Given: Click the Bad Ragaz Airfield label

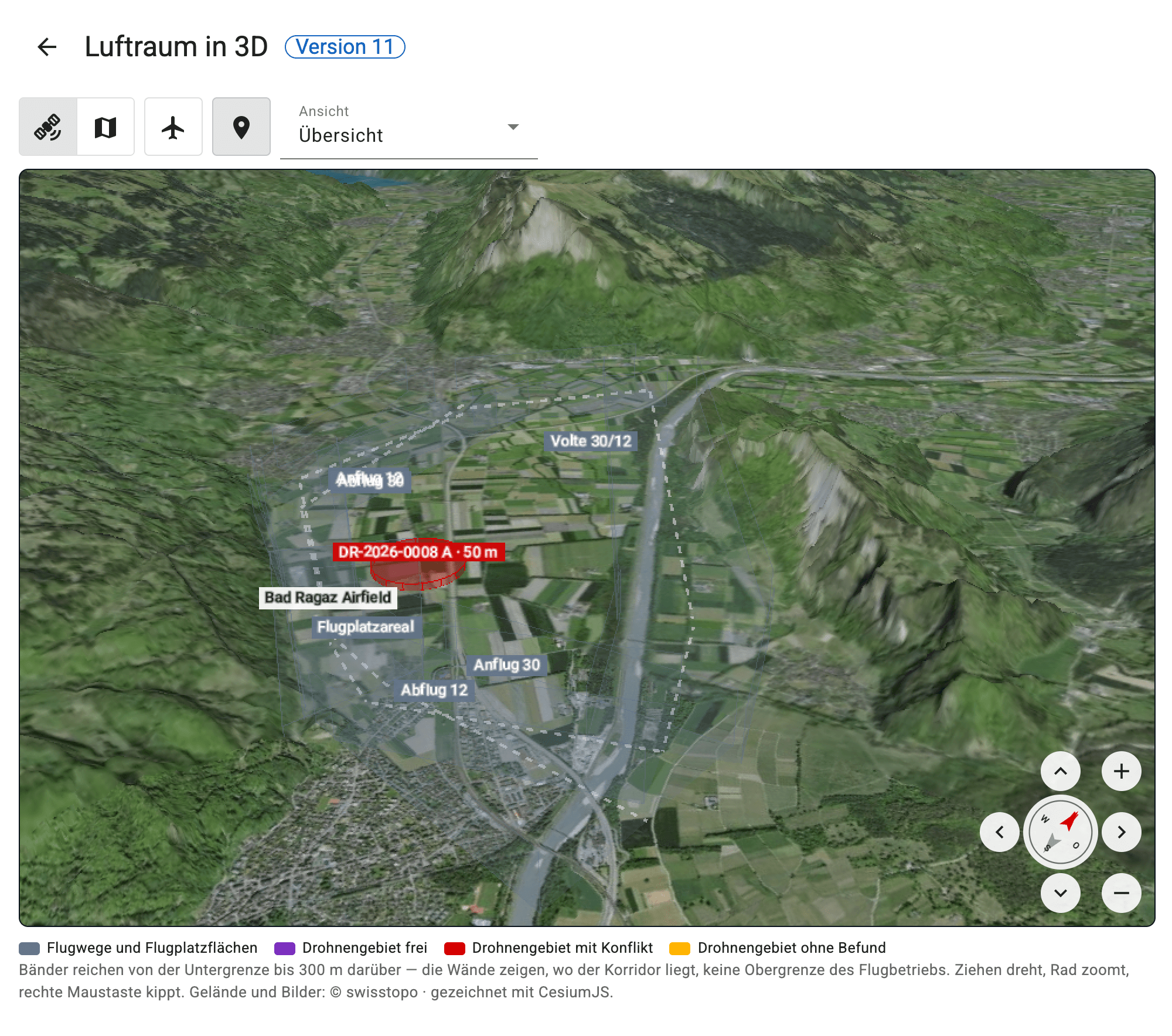Looking at the screenshot, I should (x=328, y=598).
